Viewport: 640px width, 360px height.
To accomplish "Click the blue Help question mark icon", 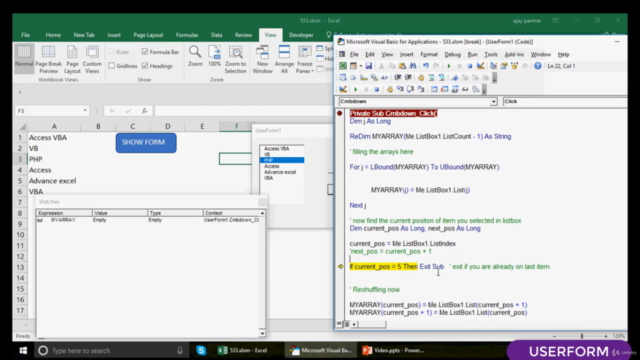I will click(538, 66).
